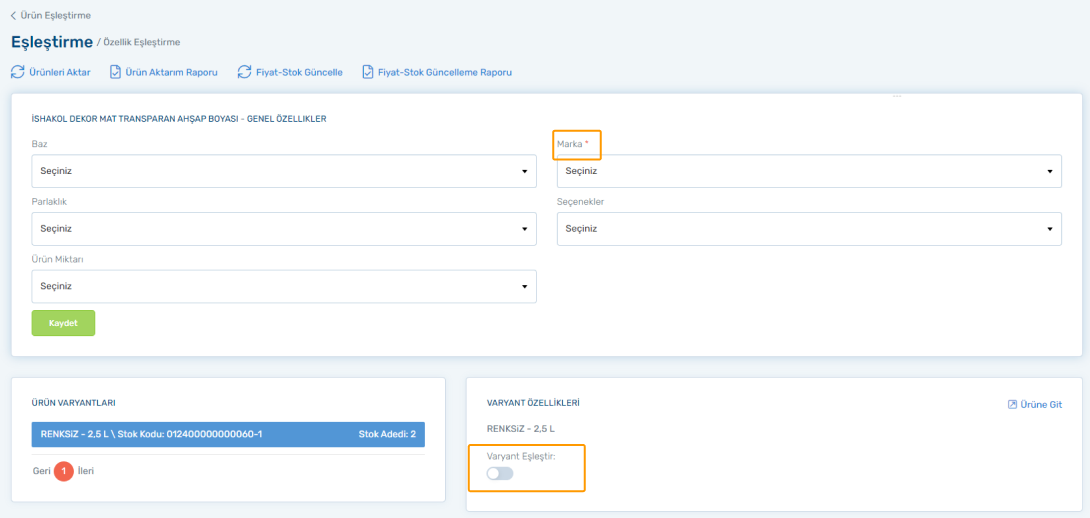The image size is (1090, 518).
Task: Click the Geri pagination link
Action: (x=42, y=471)
